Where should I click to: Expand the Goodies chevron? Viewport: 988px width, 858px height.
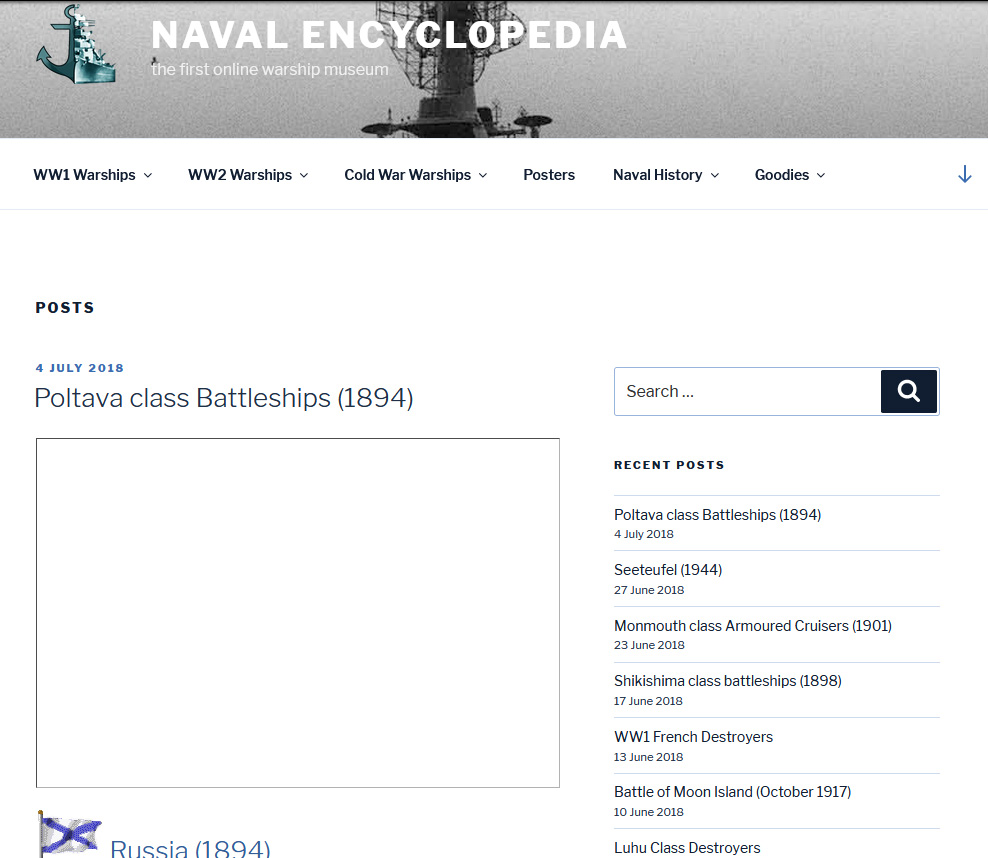821,175
